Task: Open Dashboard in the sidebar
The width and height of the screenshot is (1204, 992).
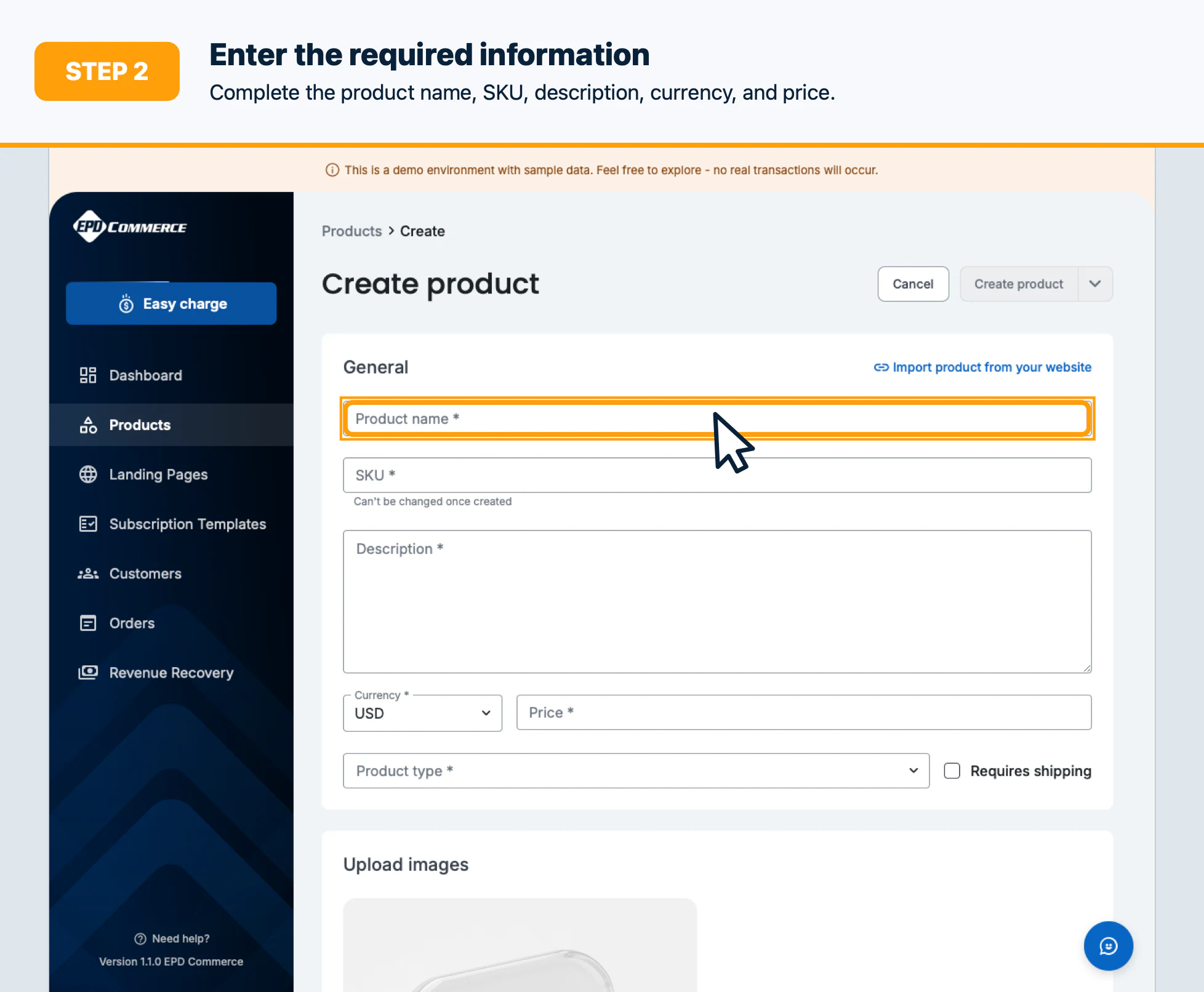Action: click(171, 375)
